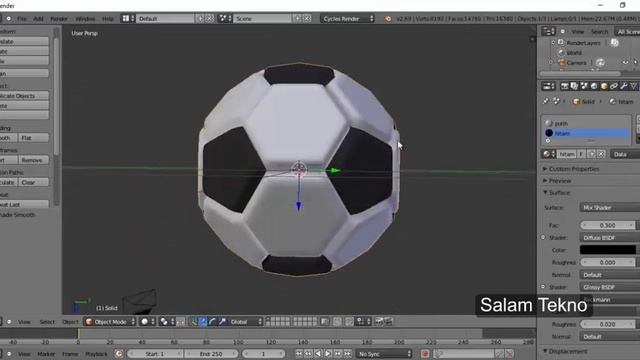Click the Remove keyframes button

33,160
